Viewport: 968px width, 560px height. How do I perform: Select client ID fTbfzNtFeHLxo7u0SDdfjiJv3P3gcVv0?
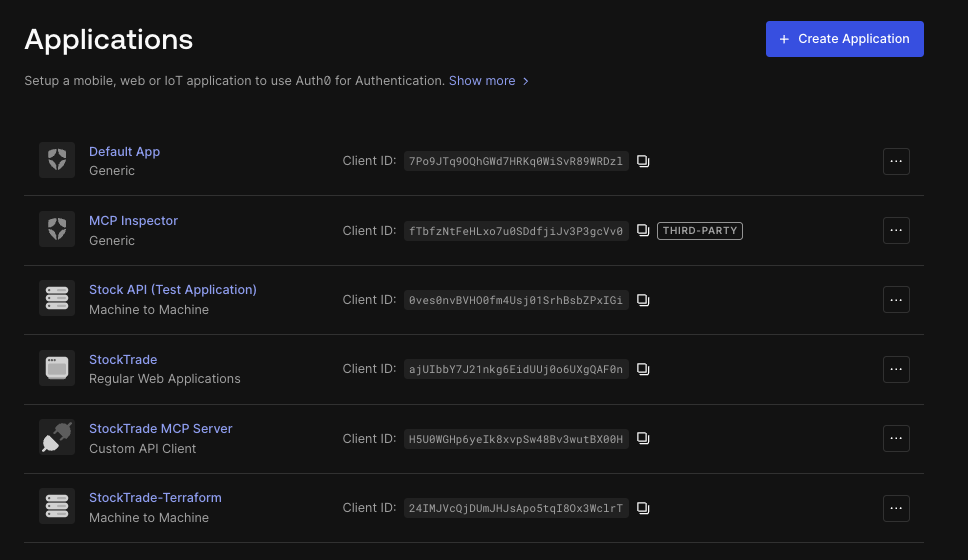pyautogui.click(x=516, y=231)
